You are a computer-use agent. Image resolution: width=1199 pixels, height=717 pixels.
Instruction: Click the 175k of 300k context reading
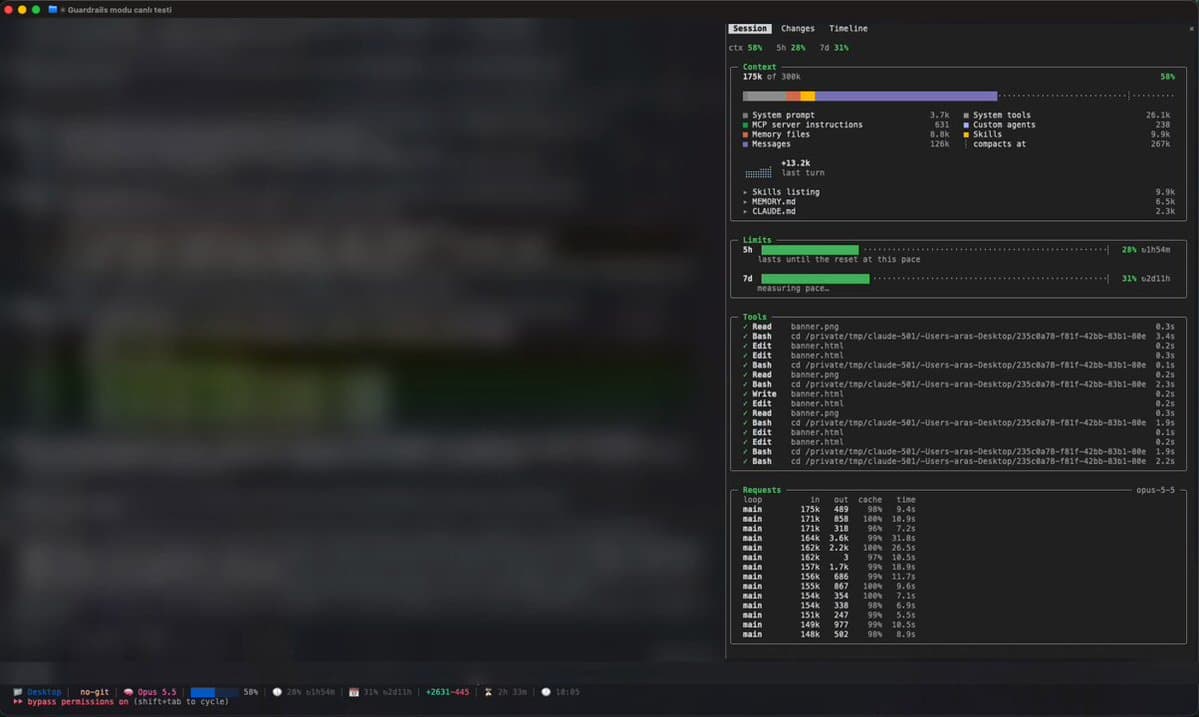click(772, 76)
